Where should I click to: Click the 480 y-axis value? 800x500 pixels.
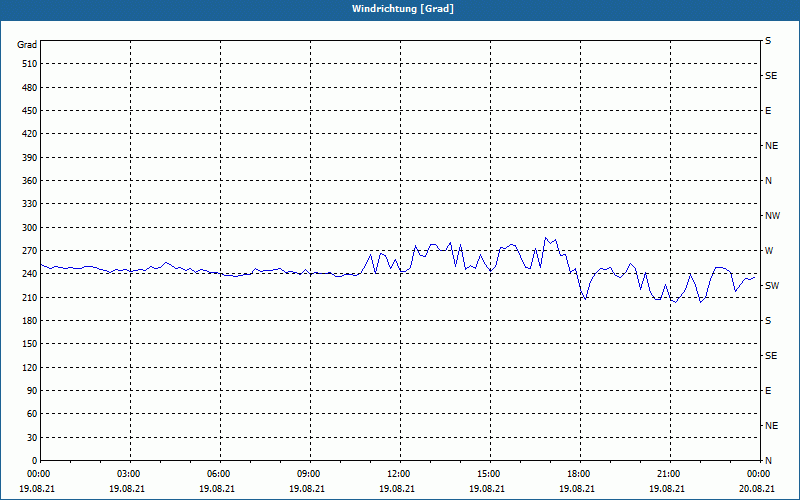coord(30,88)
